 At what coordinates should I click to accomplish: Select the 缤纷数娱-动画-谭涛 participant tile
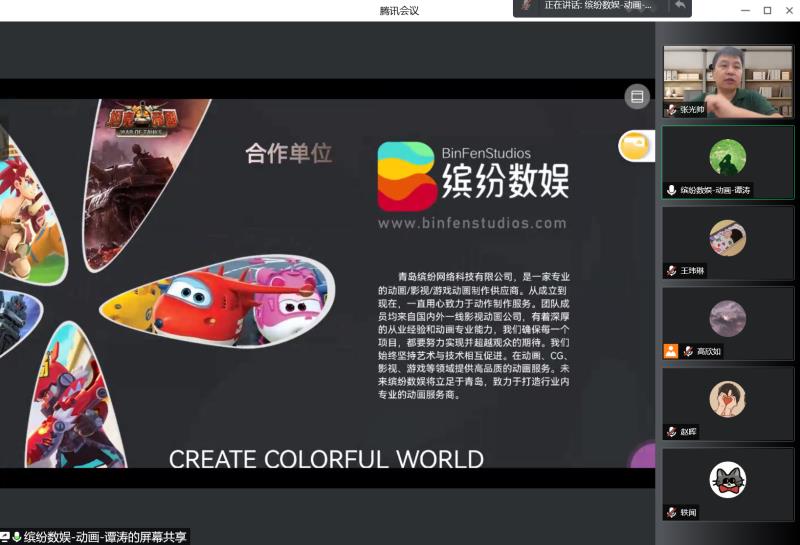(727, 162)
